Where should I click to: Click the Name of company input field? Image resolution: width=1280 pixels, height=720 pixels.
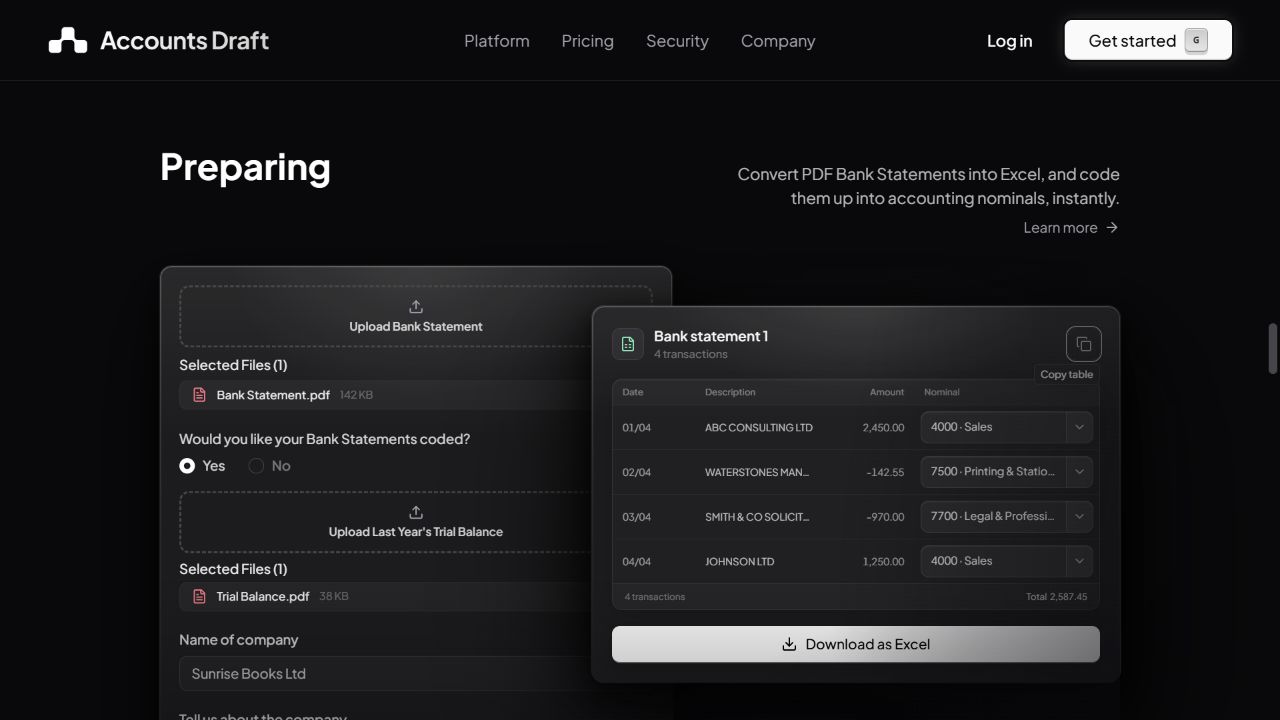tap(416, 674)
